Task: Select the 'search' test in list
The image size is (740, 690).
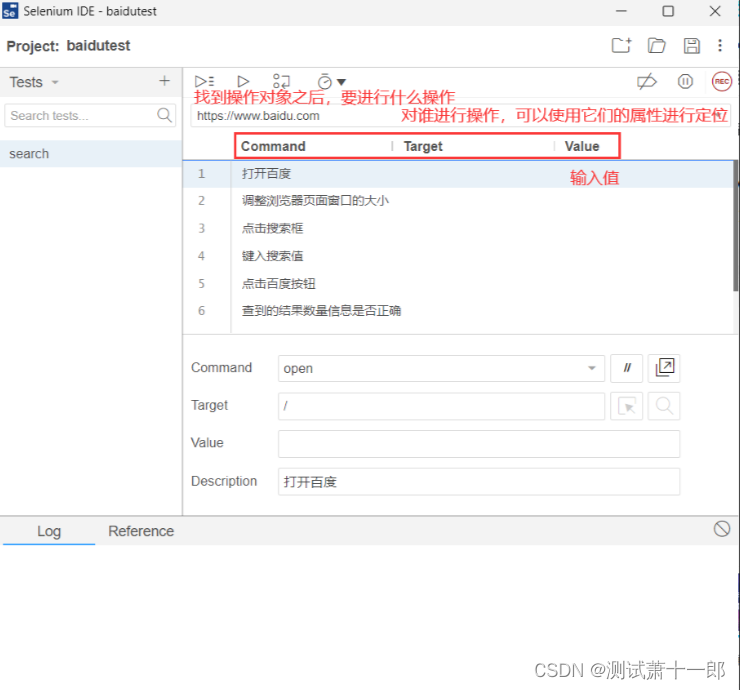Action: tap(91, 153)
